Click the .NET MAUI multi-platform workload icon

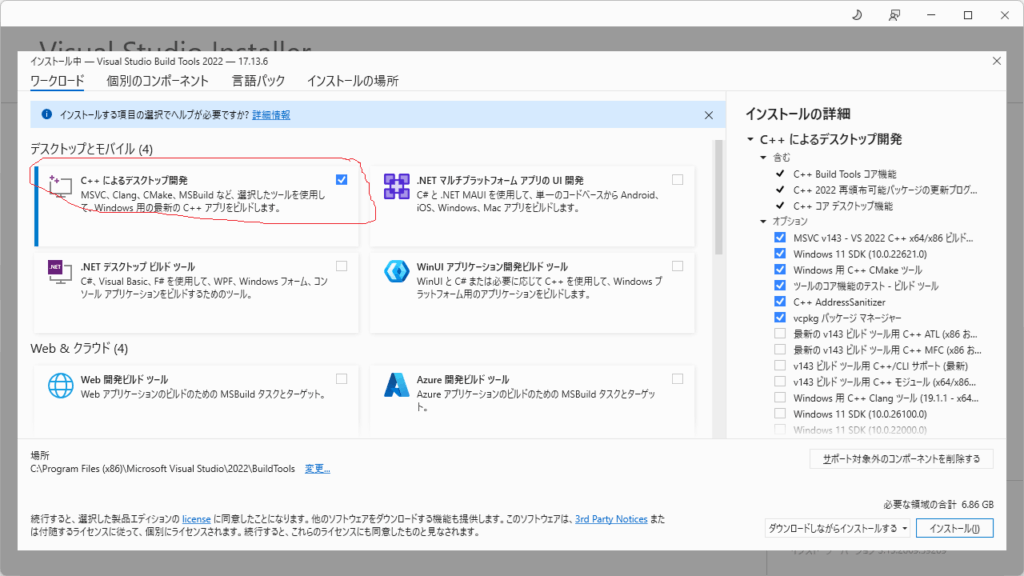[x=396, y=187]
